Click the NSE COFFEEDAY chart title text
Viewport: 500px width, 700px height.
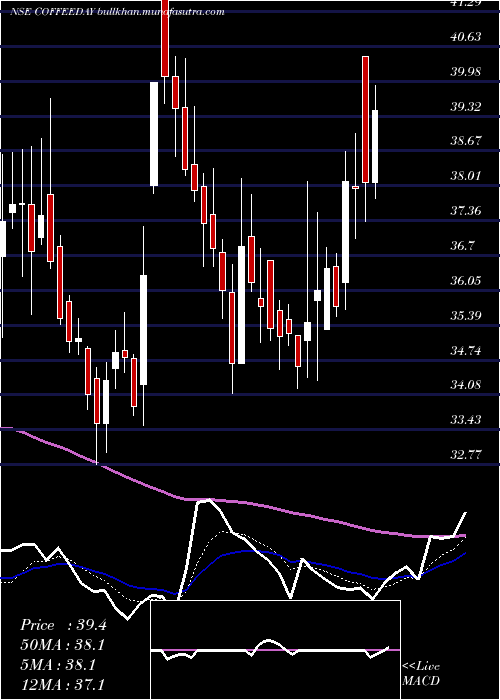pyautogui.click(x=117, y=12)
